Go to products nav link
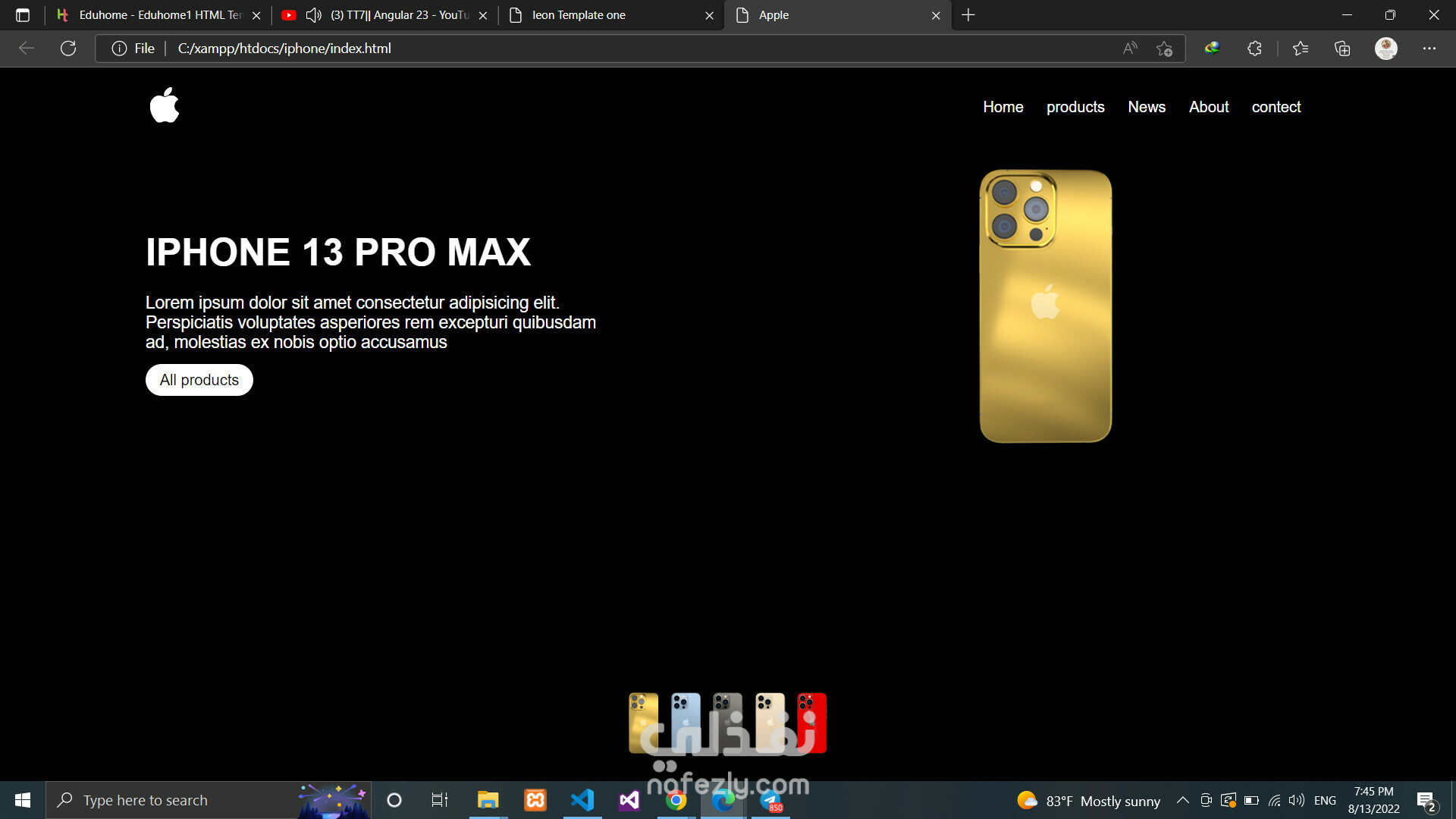The image size is (1456, 819). point(1075,107)
